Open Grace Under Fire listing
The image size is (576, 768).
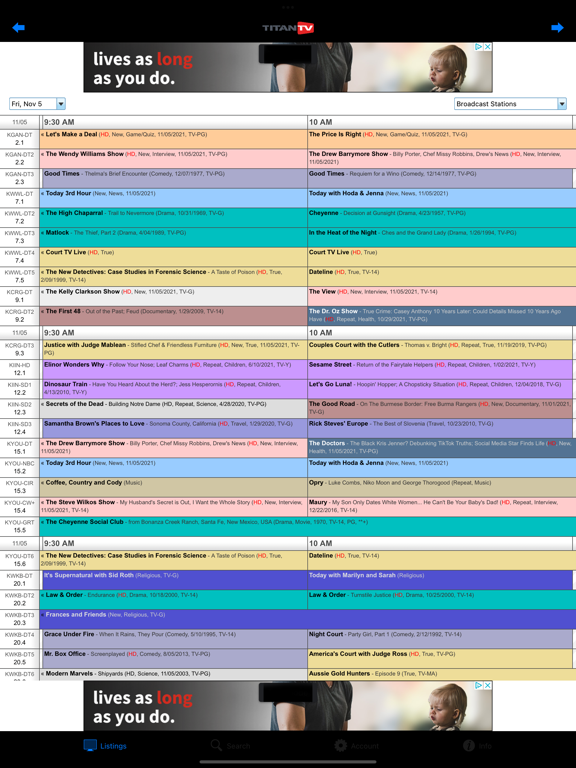point(174,639)
